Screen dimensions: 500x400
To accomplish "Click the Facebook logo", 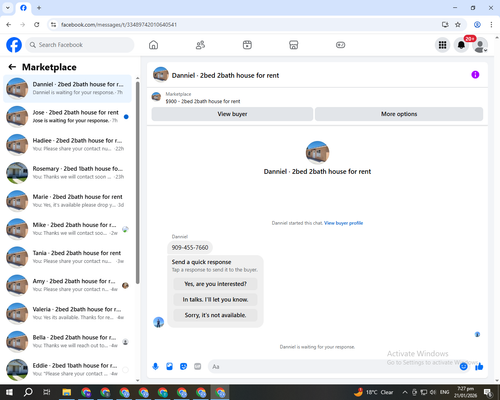I will [14, 45].
